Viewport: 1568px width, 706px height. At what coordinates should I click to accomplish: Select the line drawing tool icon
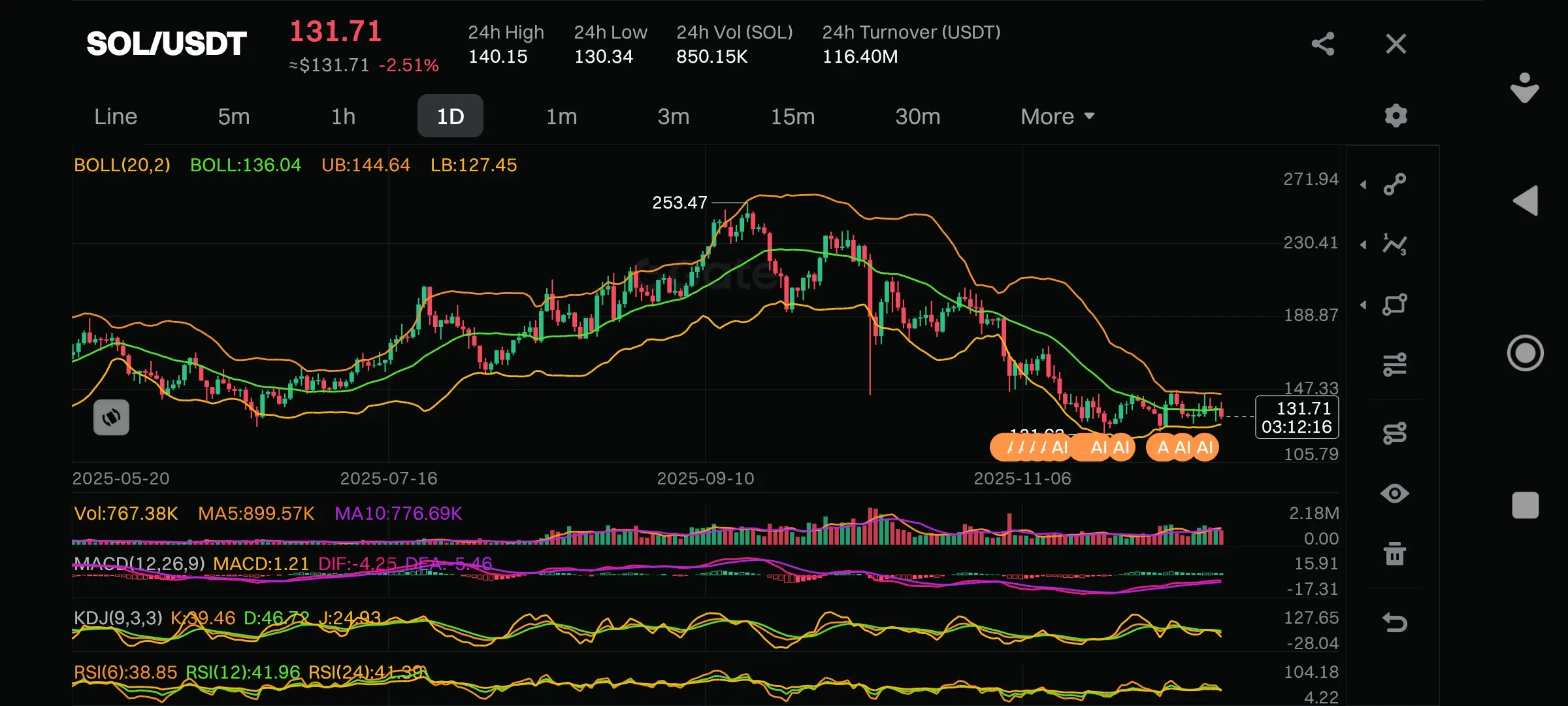1395,184
